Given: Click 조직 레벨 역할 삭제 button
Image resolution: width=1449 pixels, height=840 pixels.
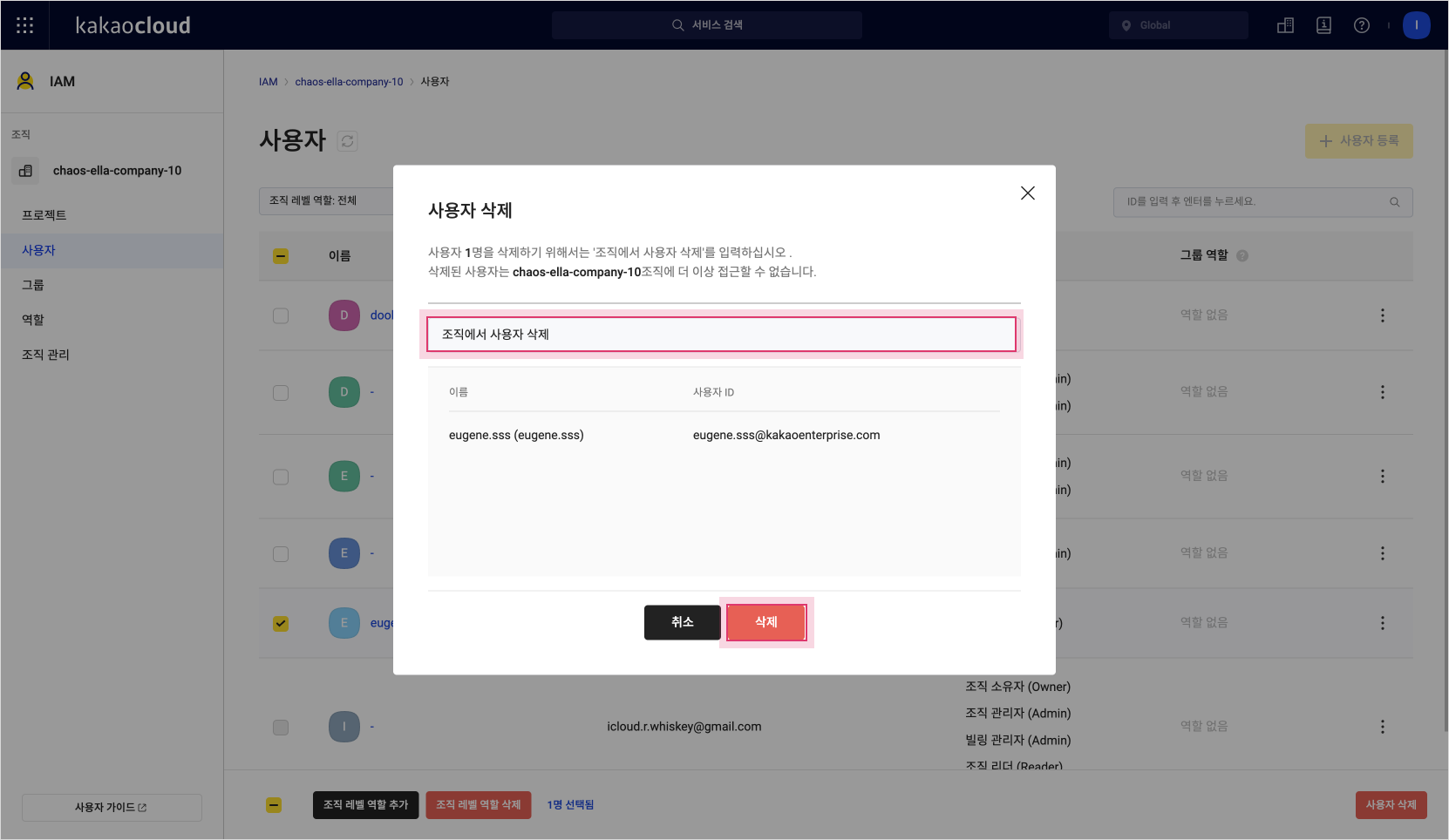Looking at the screenshot, I should tap(479, 805).
